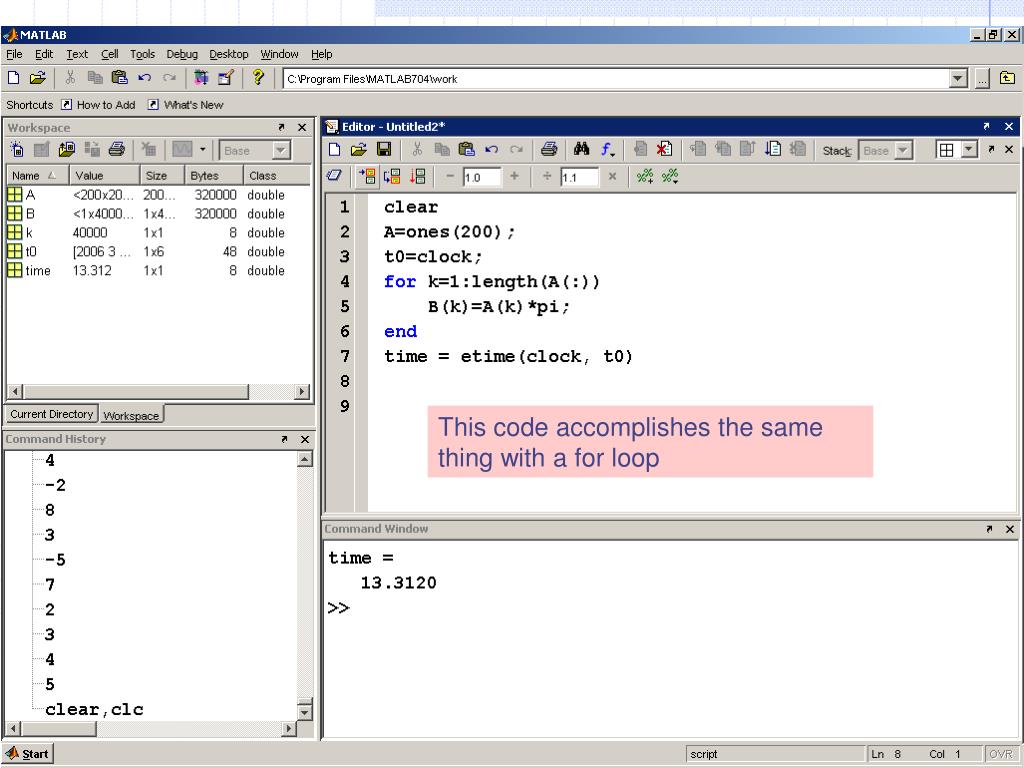Click Find binoculars icon in Editor toolbar
The width and height of the screenshot is (1024, 768).
coord(581,150)
